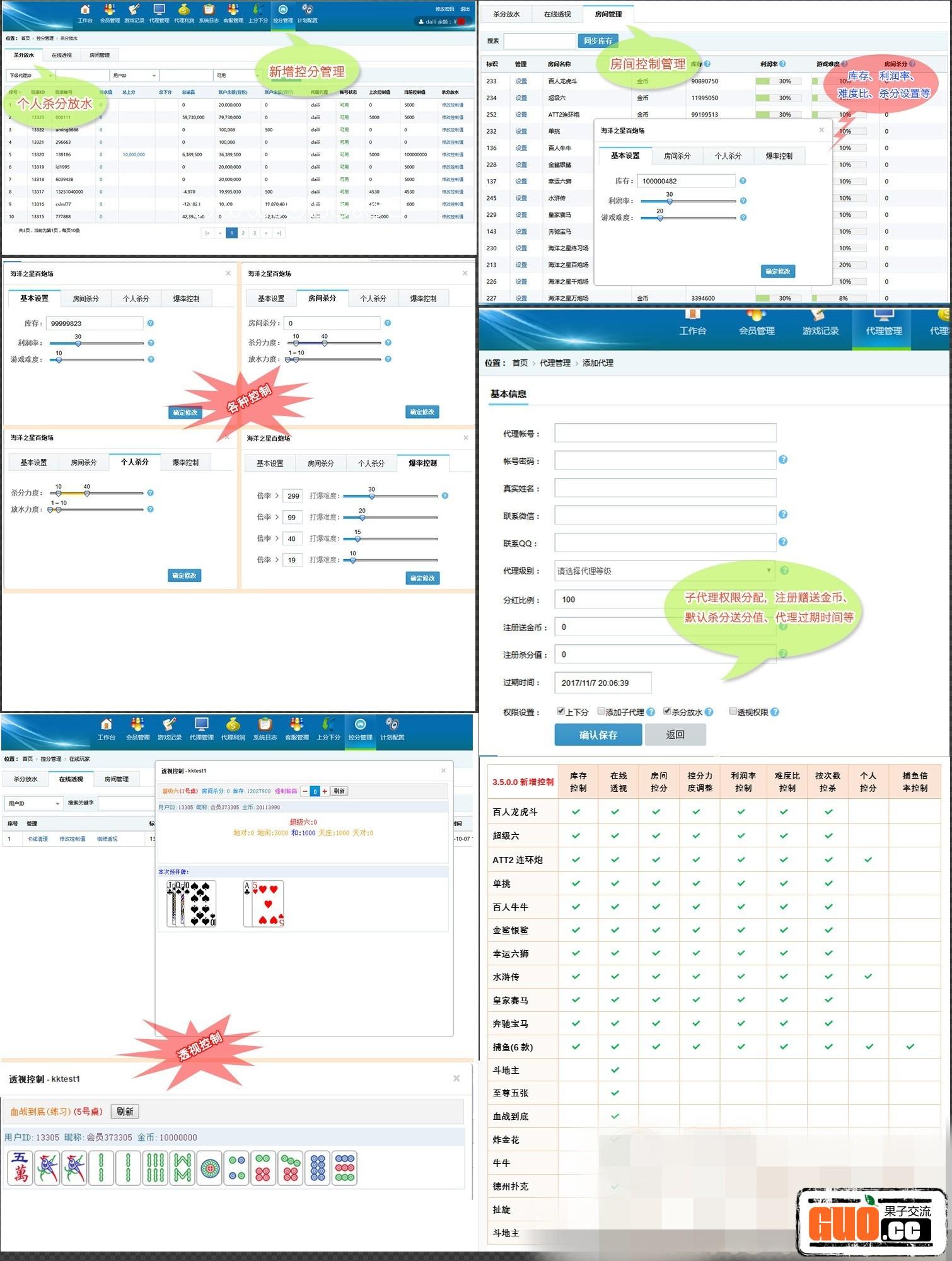Open 游戏记录 on the 添加代理 page header
The width and height of the screenshot is (952, 1261).
point(820,323)
